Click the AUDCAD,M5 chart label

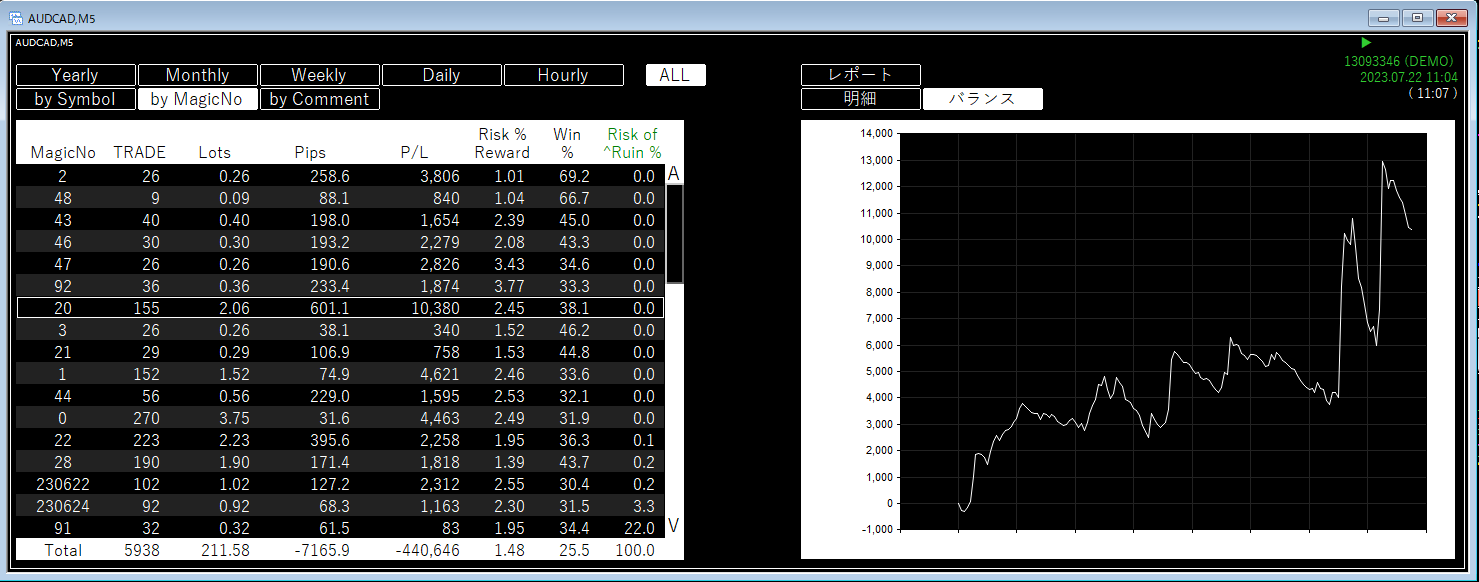(x=44, y=43)
